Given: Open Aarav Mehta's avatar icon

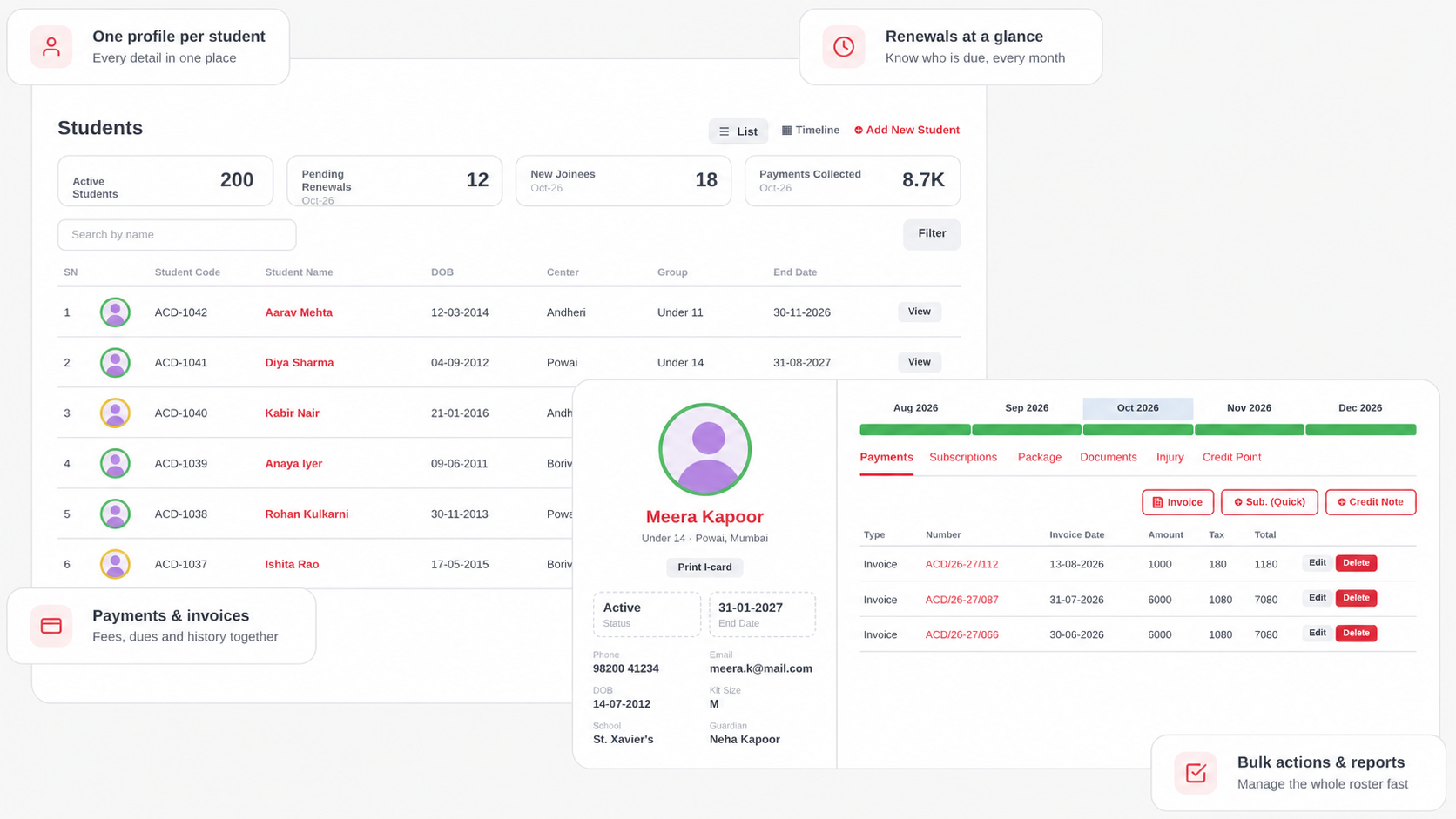Looking at the screenshot, I should pos(115,312).
